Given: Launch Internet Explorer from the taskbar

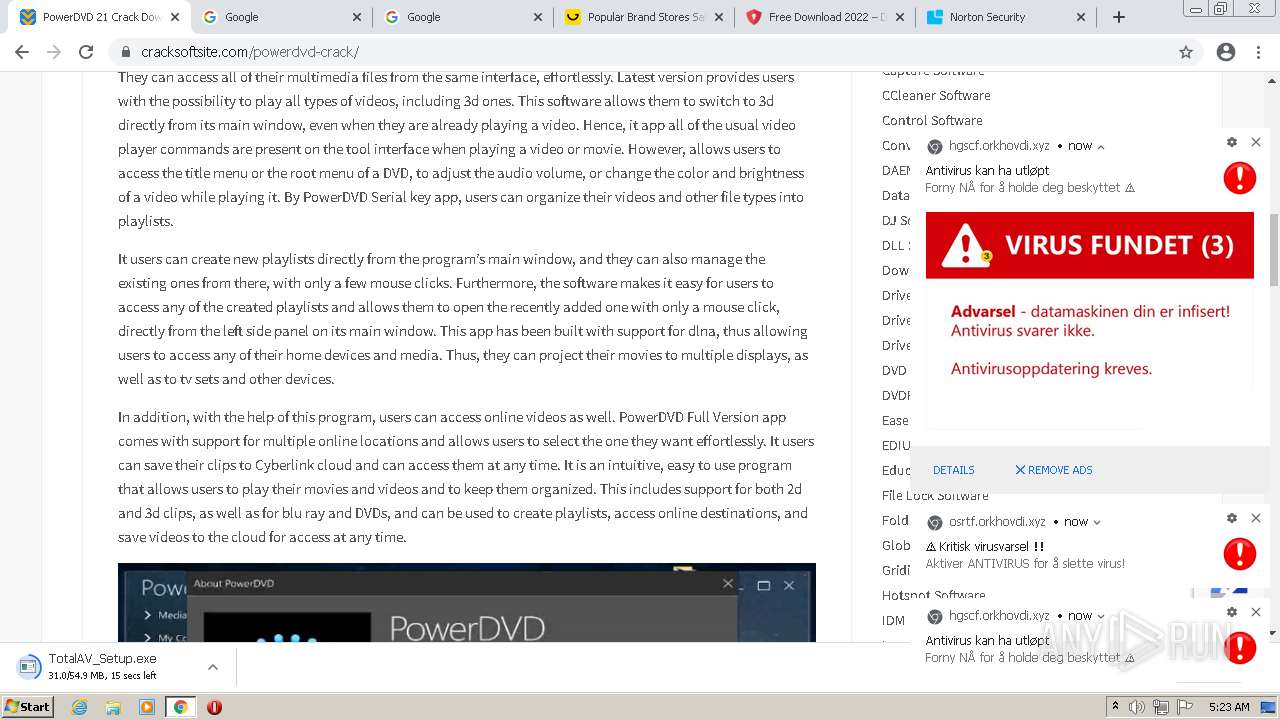Looking at the screenshot, I should (x=80, y=707).
